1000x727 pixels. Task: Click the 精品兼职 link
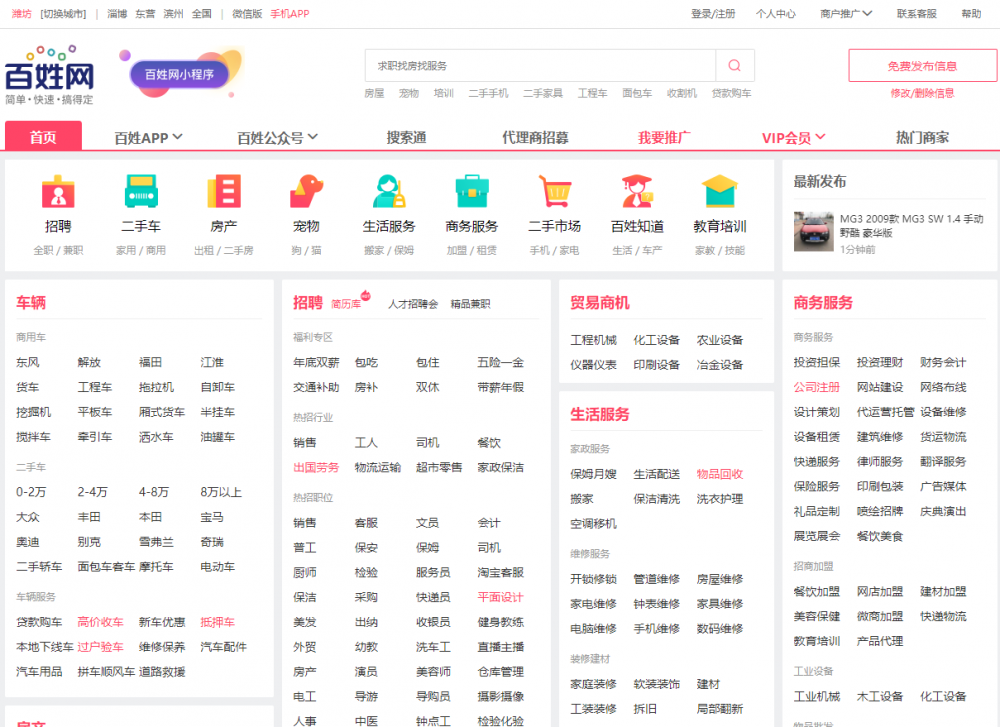[x=470, y=304]
